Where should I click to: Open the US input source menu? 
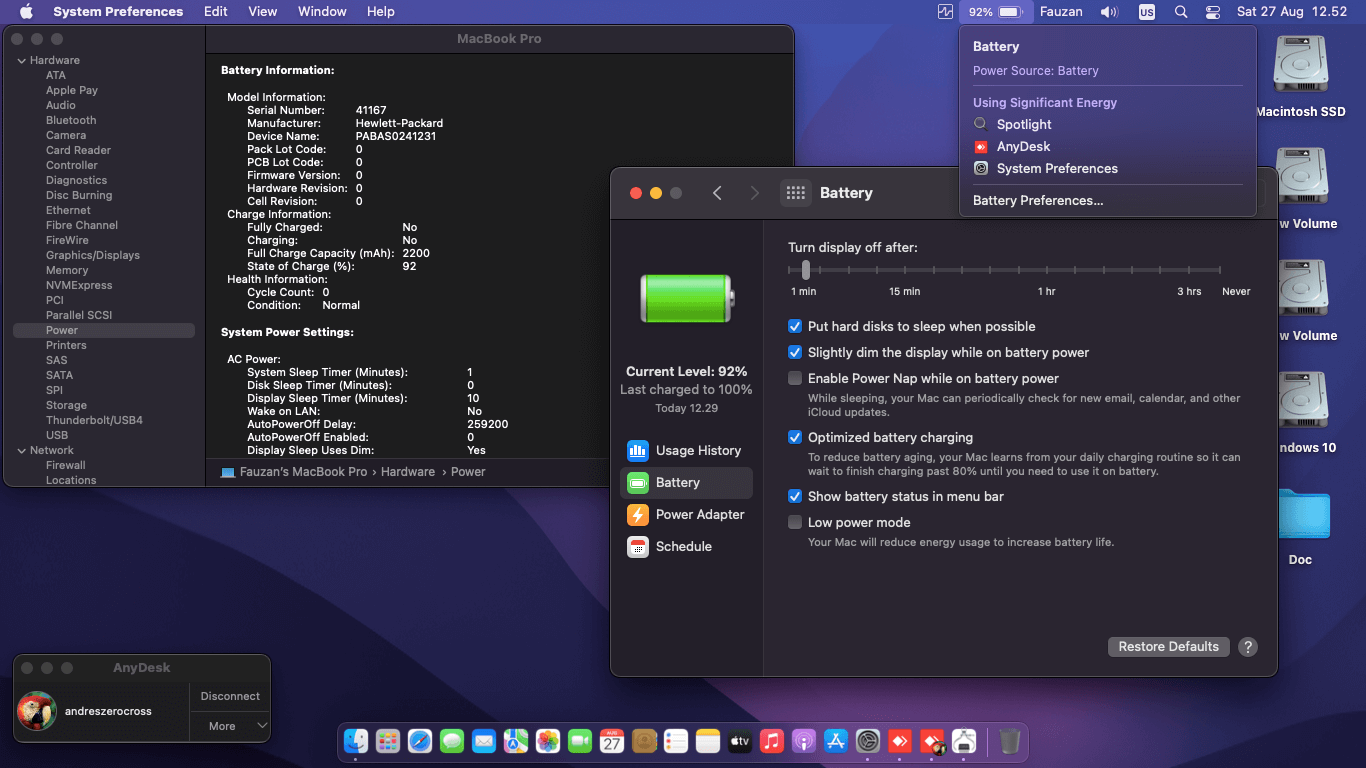pyautogui.click(x=1147, y=12)
